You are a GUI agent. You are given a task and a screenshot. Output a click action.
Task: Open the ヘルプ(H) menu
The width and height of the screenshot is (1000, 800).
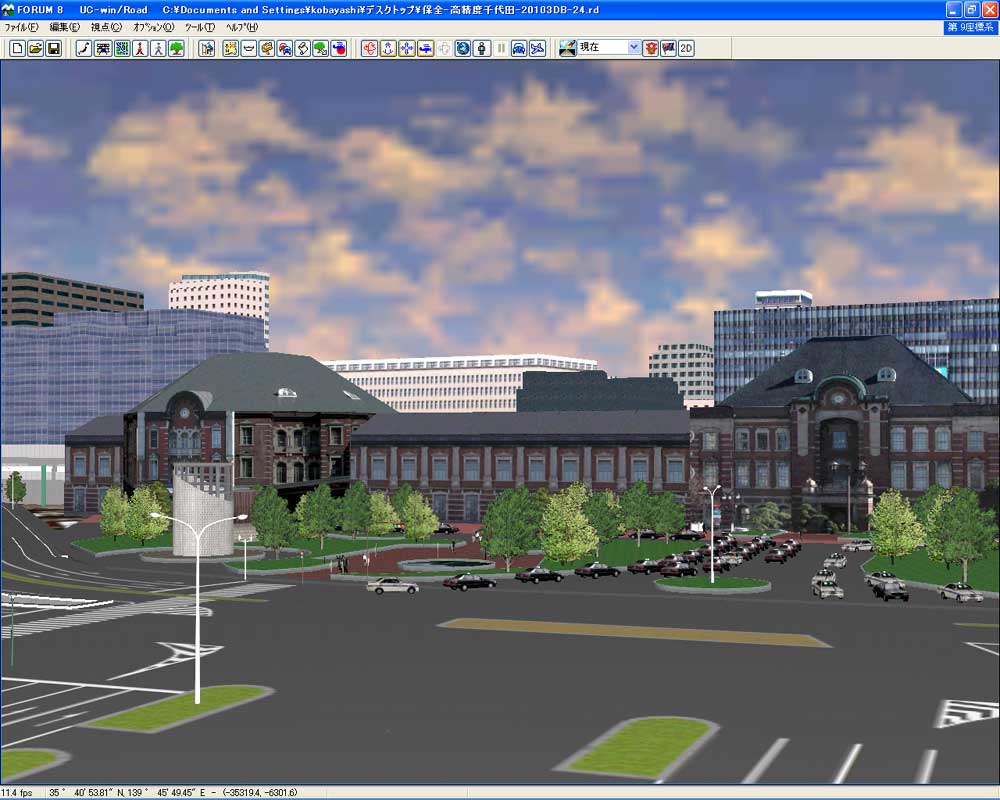click(242, 27)
